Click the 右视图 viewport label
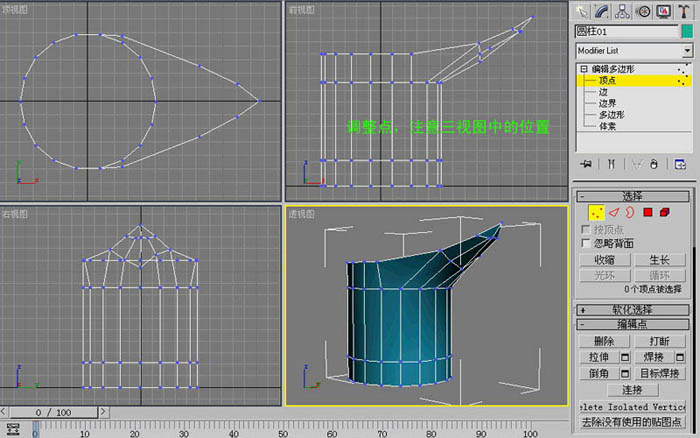The image size is (700, 438). click(15, 214)
